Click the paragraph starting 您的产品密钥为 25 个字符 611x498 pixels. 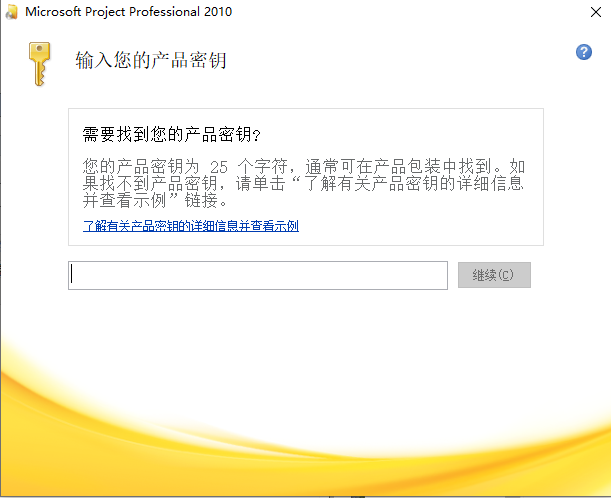point(304,183)
